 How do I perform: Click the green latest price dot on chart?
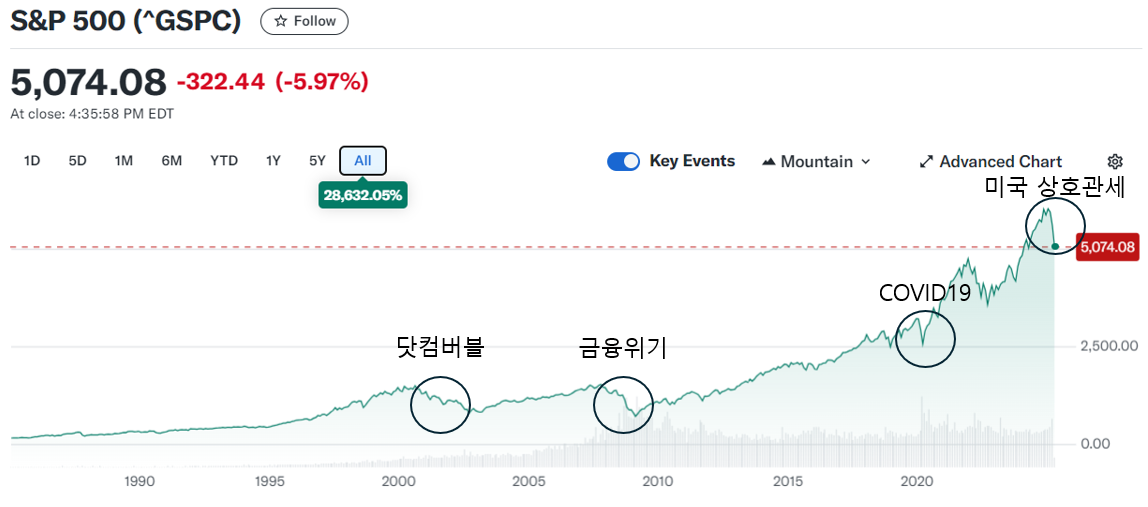pos(1056,246)
